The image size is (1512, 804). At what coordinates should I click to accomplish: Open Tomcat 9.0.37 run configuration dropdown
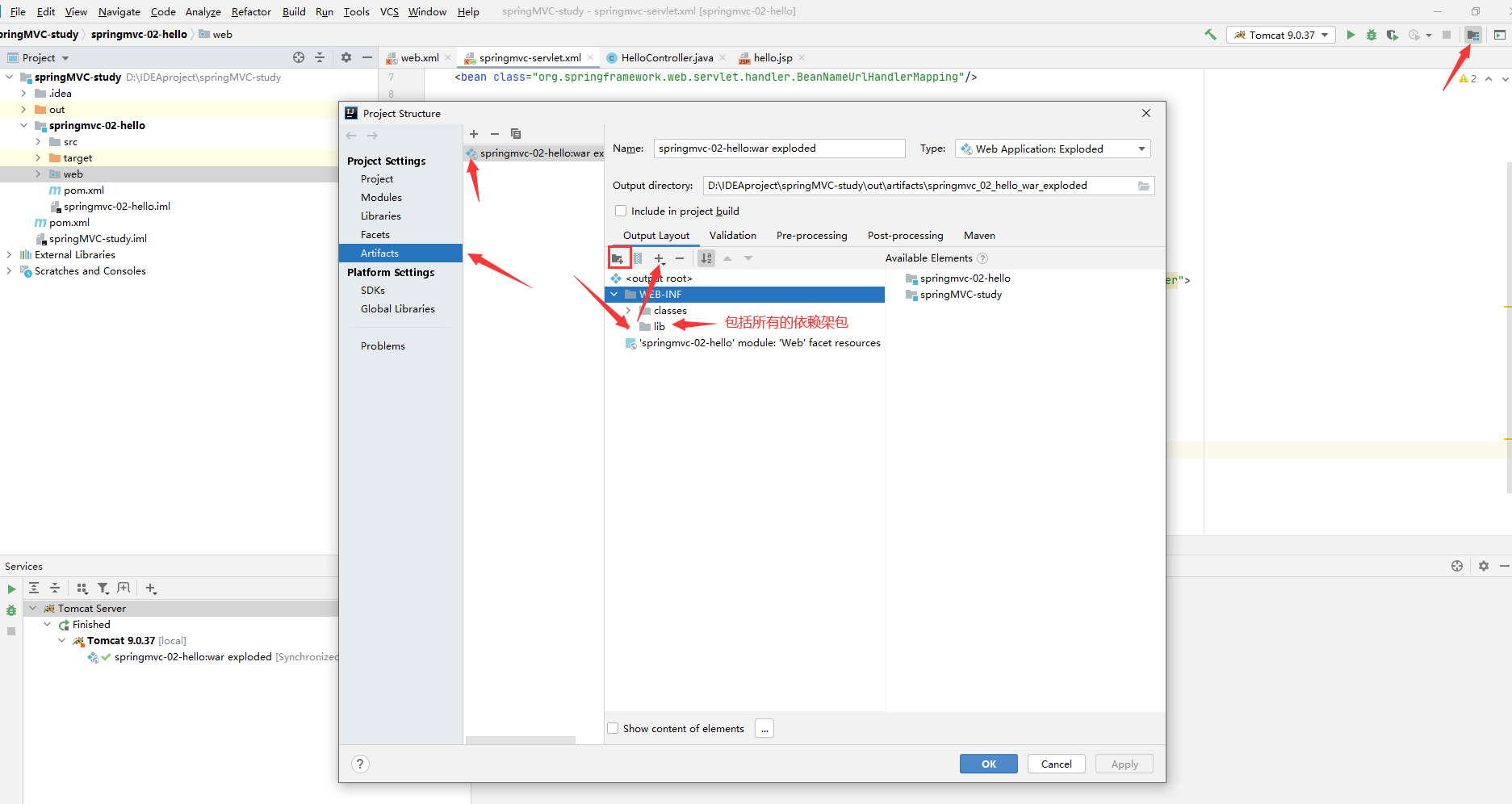(x=1281, y=35)
